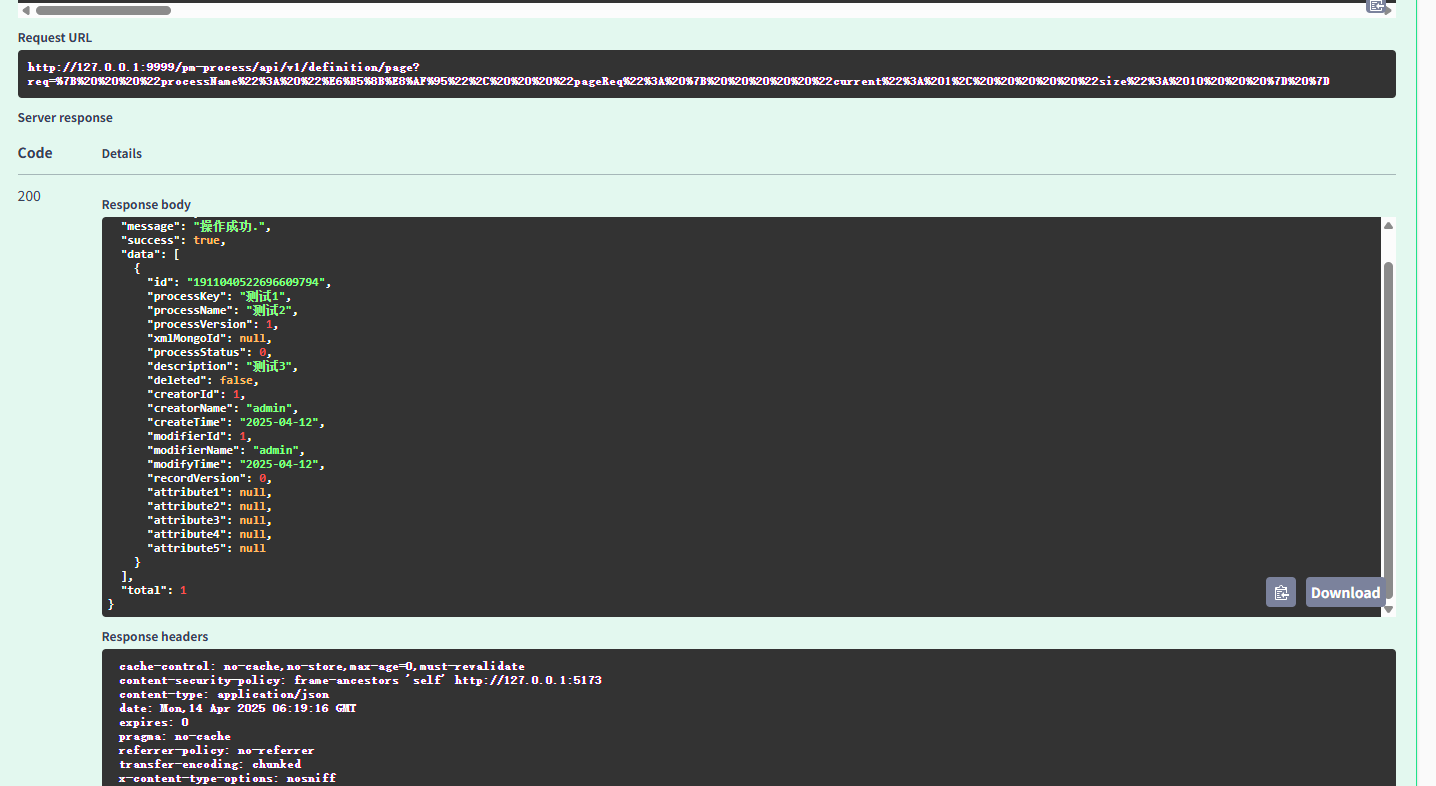1436x786 pixels.
Task: Click the small gray arrow next to copy URL icon
Action: pos(1388,11)
